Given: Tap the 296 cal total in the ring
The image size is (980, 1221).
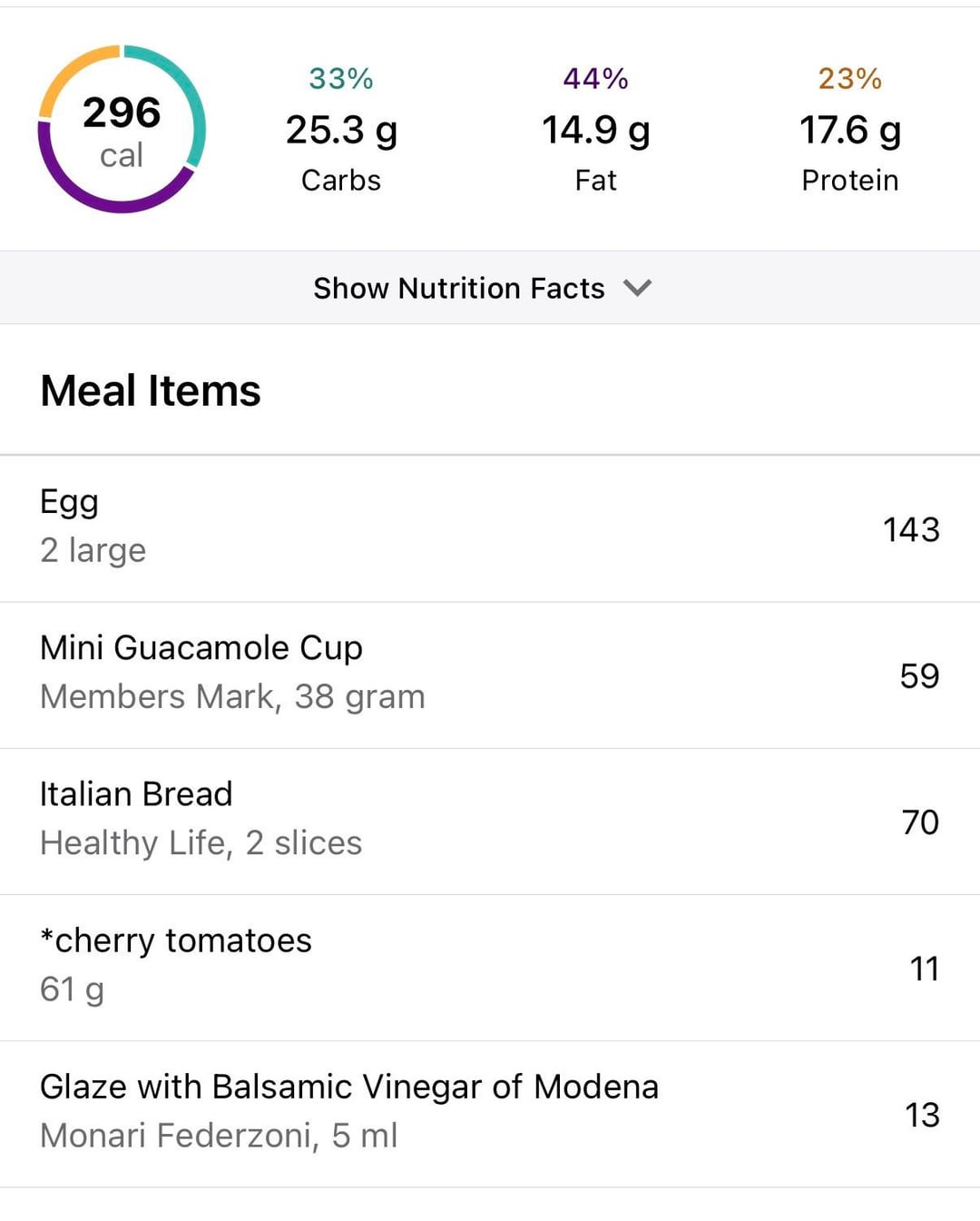Looking at the screenshot, I should click(x=122, y=130).
